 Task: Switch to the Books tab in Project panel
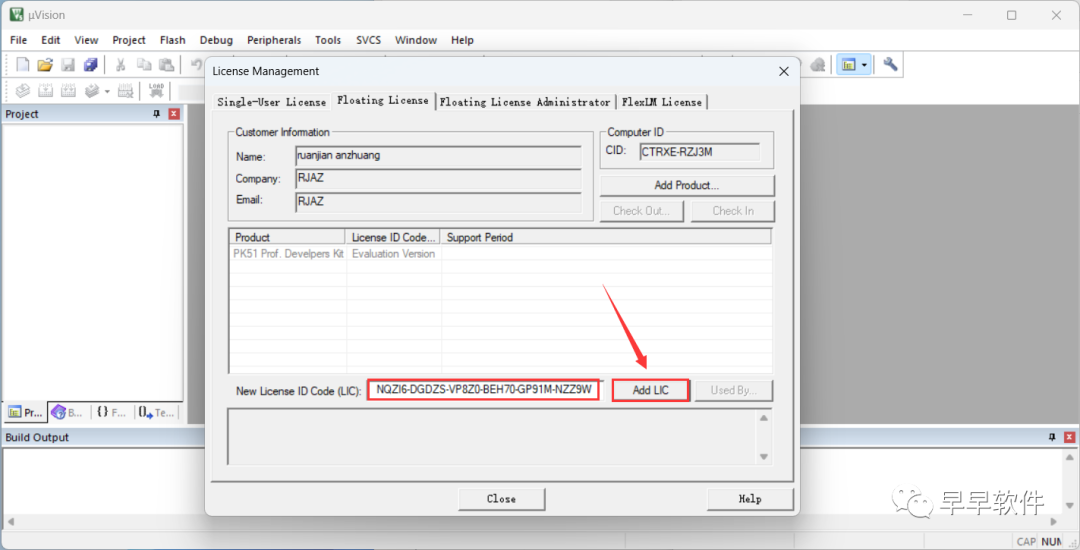(x=68, y=412)
